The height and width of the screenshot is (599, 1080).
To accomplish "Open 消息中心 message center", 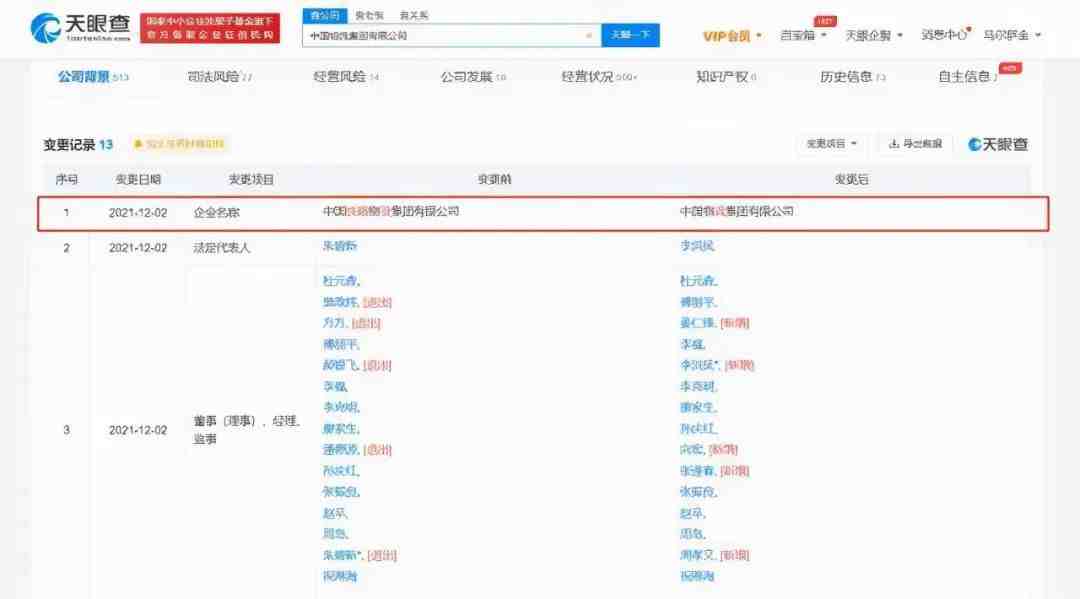I will (x=946, y=35).
